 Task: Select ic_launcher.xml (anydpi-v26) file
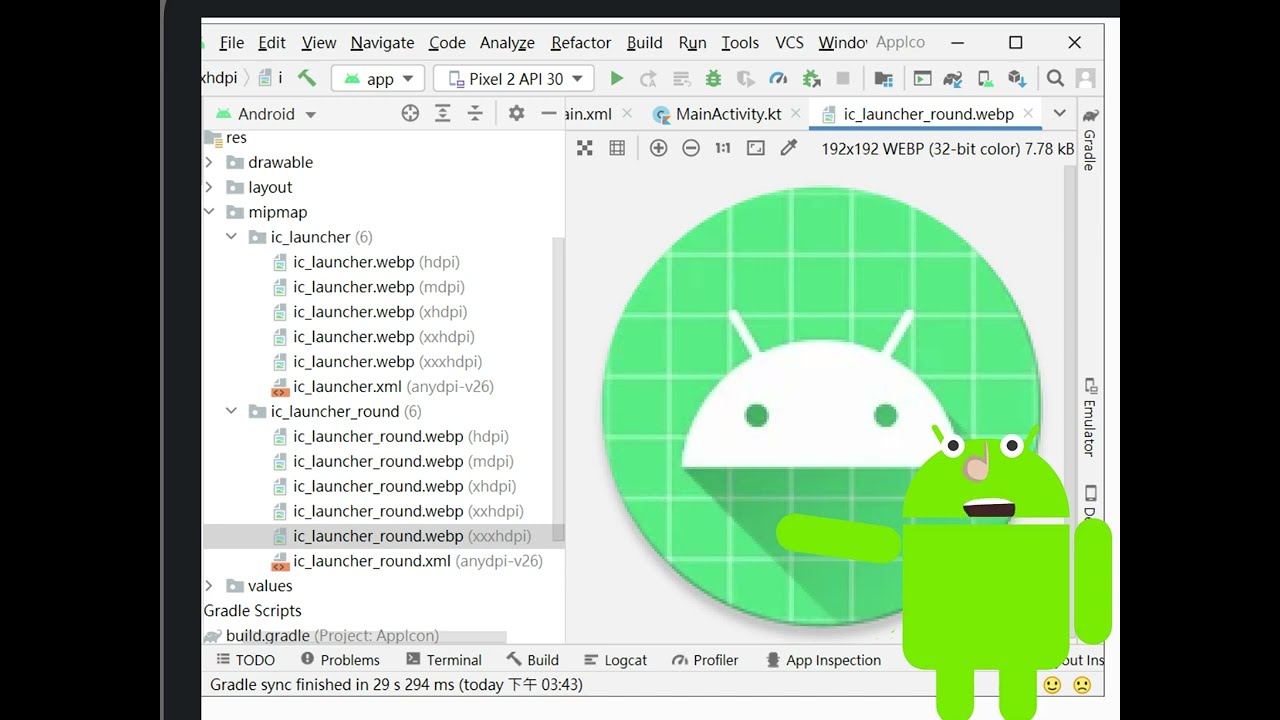pyautogui.click(x=383, y=387)
